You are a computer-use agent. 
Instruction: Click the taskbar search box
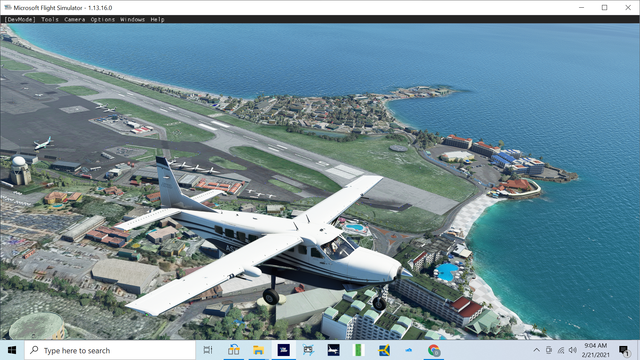(110, 350)
